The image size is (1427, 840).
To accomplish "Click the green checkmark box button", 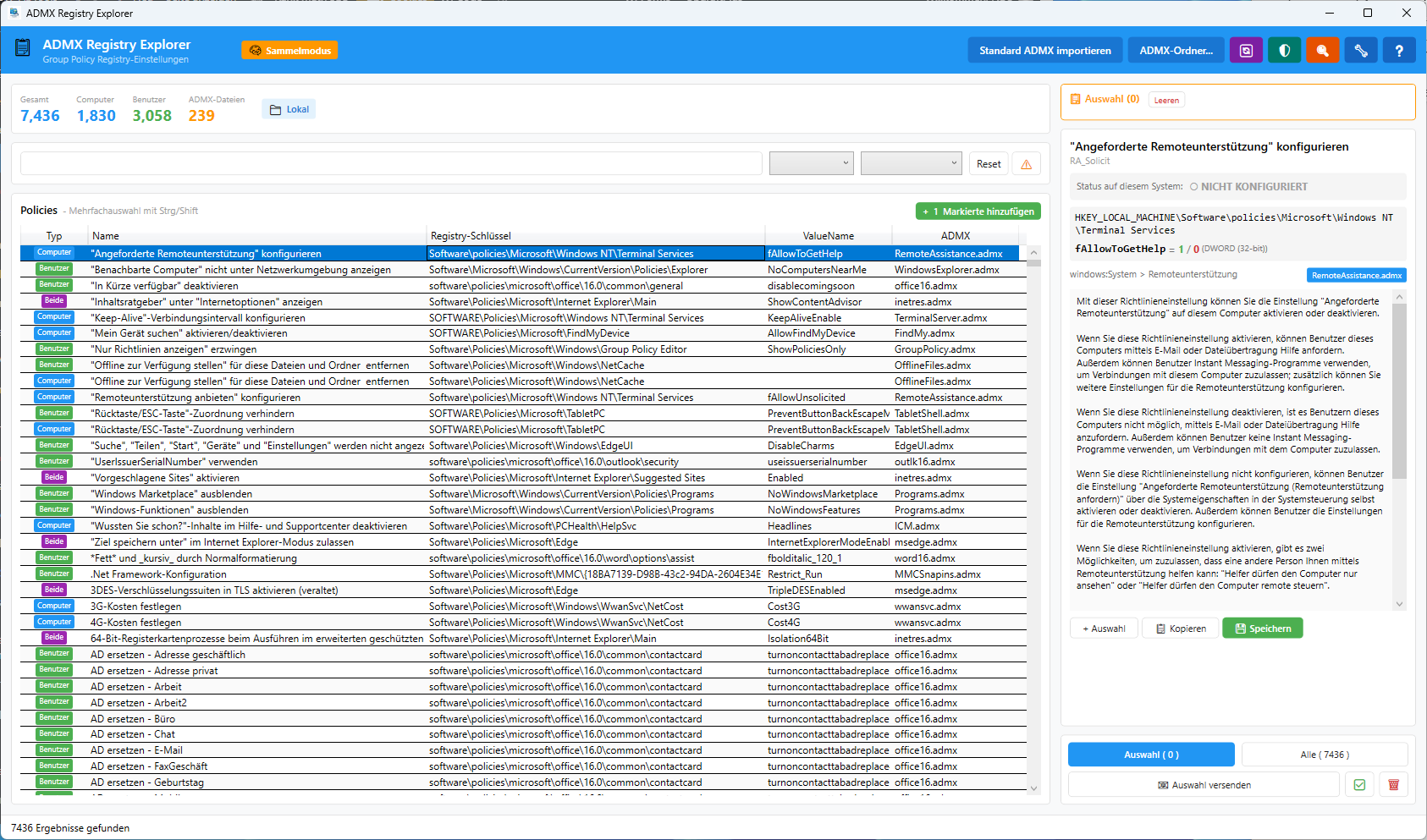I will click(1359, 785).
